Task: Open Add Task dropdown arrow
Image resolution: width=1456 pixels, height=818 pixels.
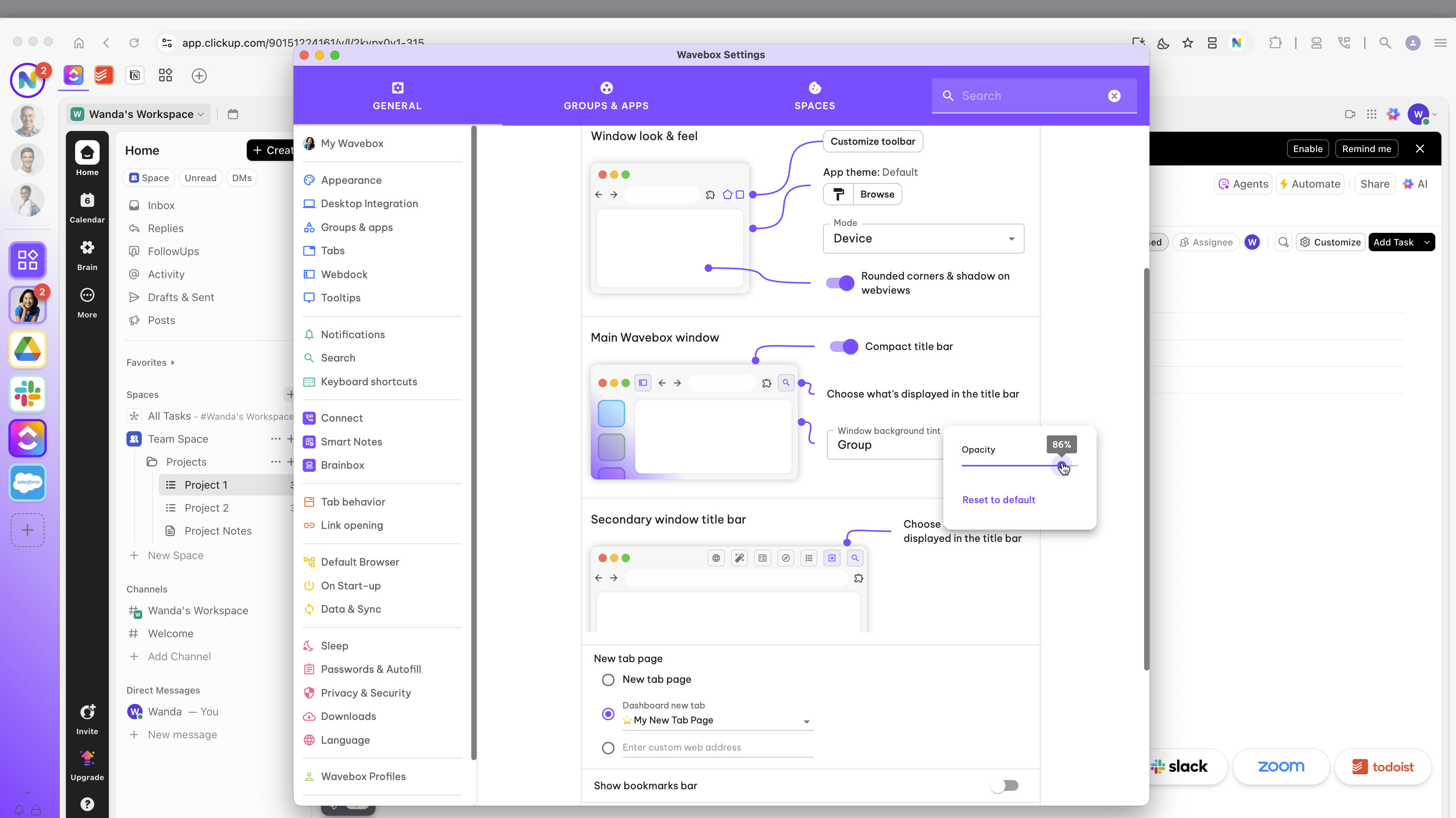Action: click(x=1426, y=242)
